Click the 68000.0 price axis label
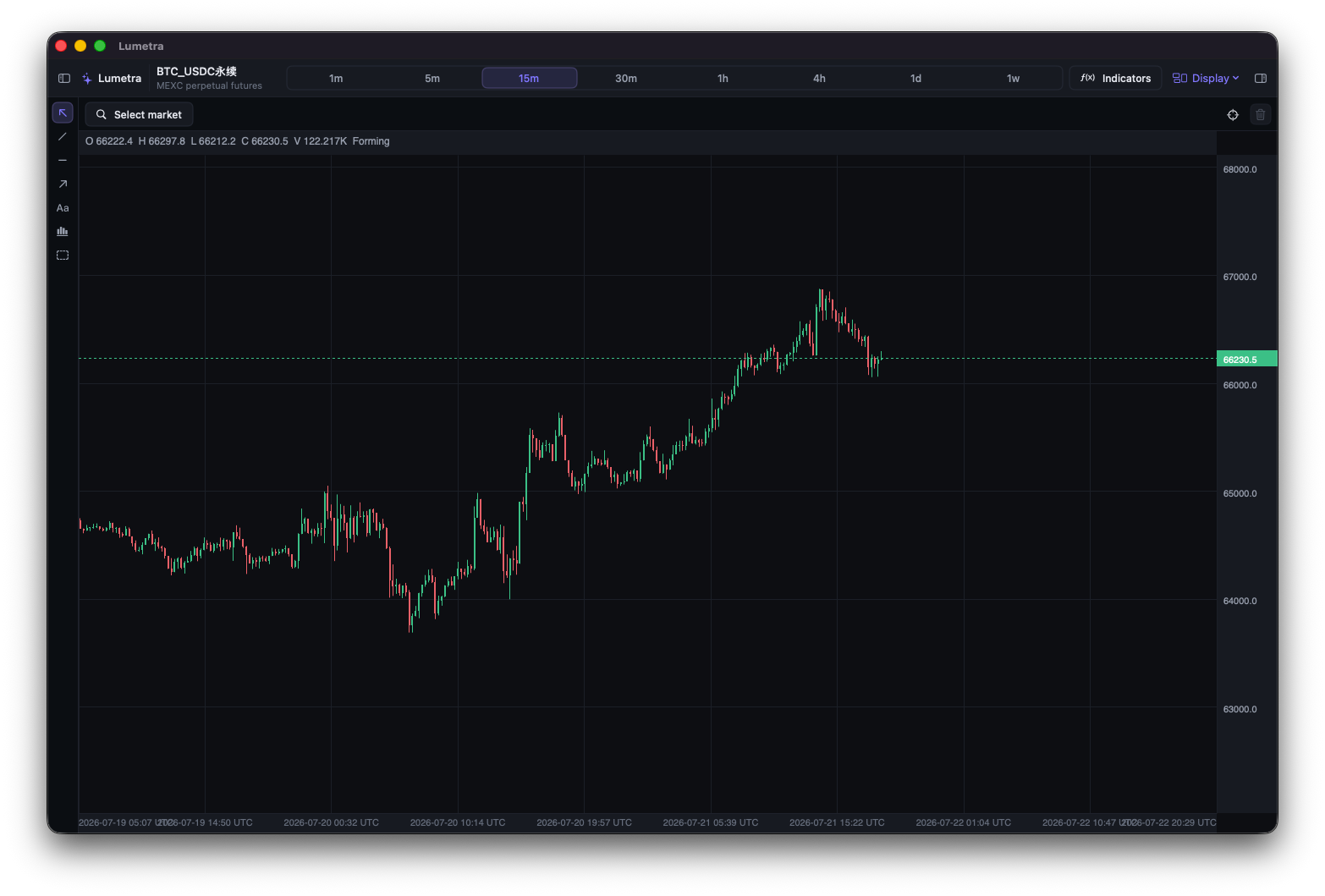The height and width of the screenshot is (896, 1325). [x=1240, y=170]
